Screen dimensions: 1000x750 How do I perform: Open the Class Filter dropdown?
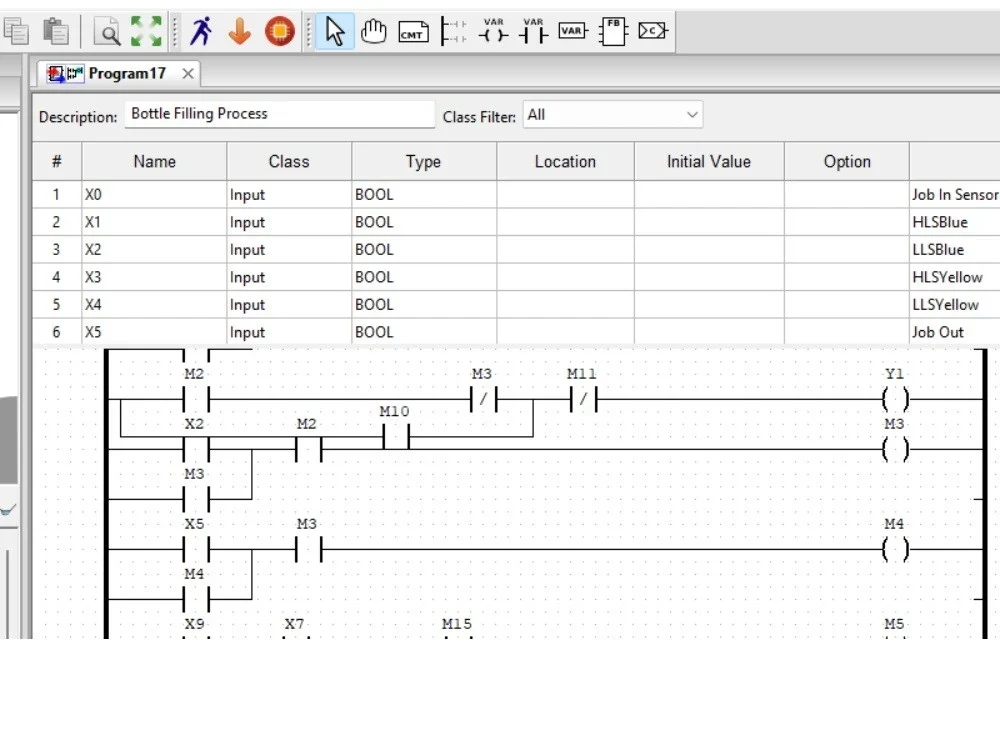pos(612,115)
